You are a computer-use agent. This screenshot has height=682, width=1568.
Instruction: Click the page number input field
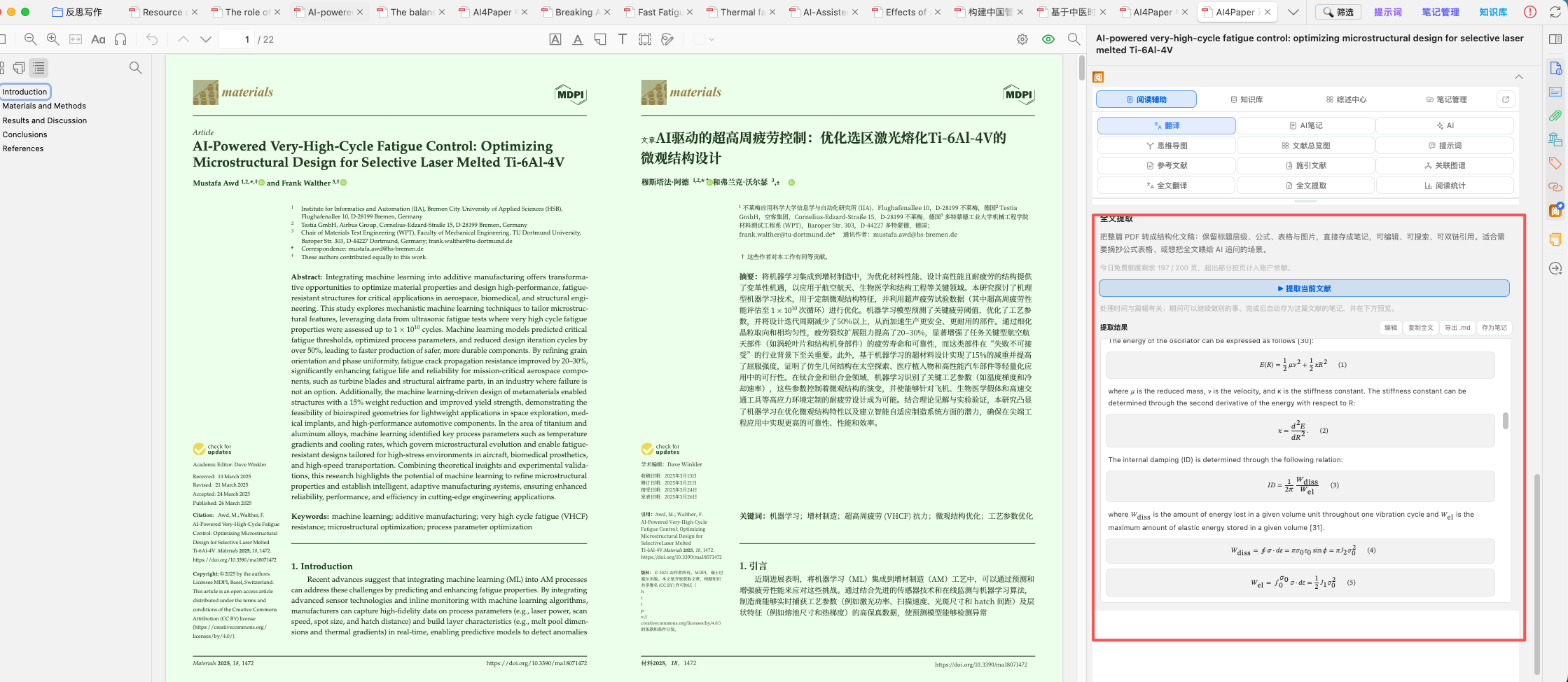tap(237, 39)
